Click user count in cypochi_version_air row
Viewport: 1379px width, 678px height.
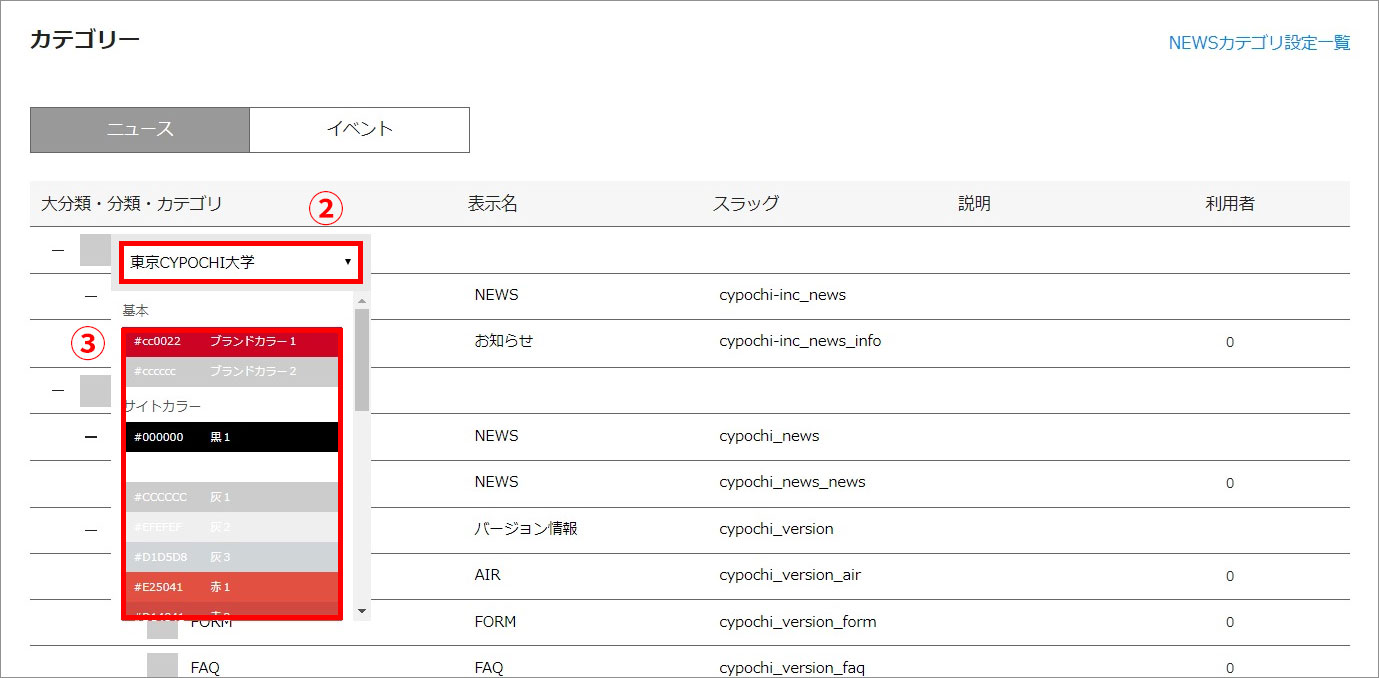click(x=1230, y=576)
